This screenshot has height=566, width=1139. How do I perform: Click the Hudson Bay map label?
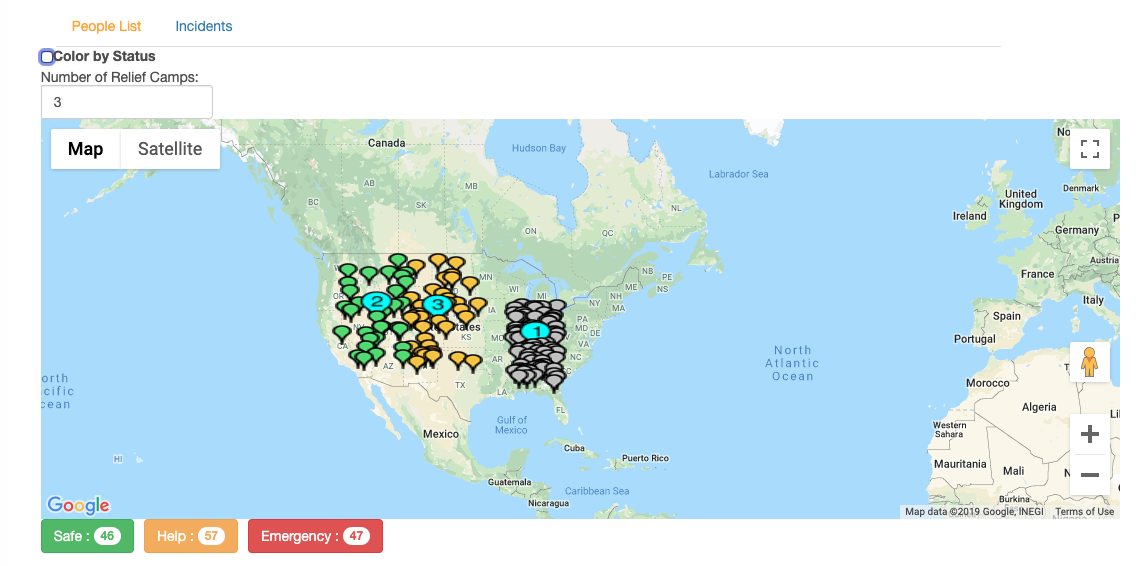click(x=538, y=148)
